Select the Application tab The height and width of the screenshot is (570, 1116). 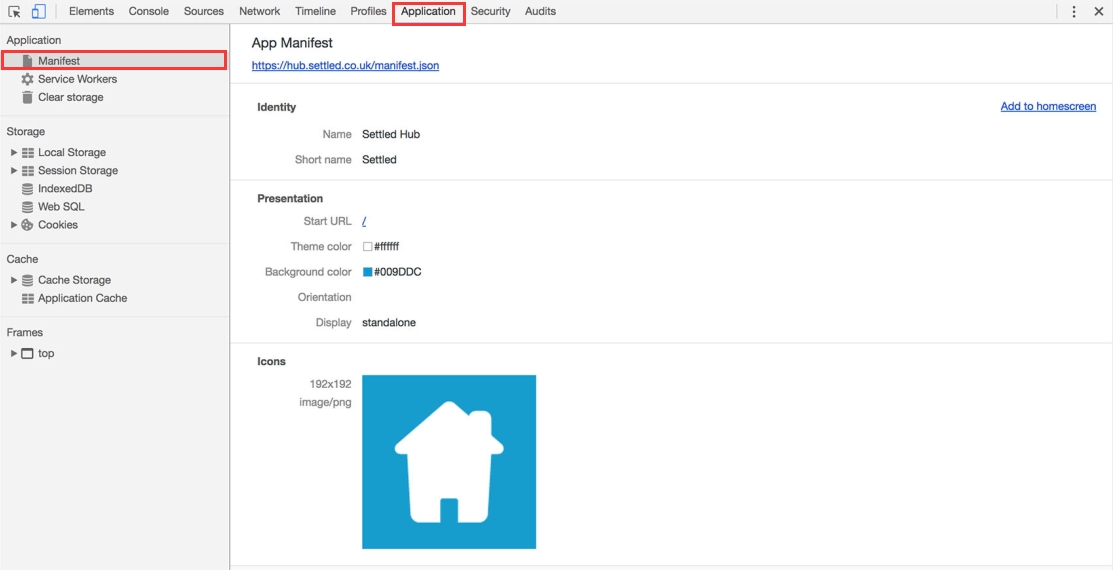428,11
